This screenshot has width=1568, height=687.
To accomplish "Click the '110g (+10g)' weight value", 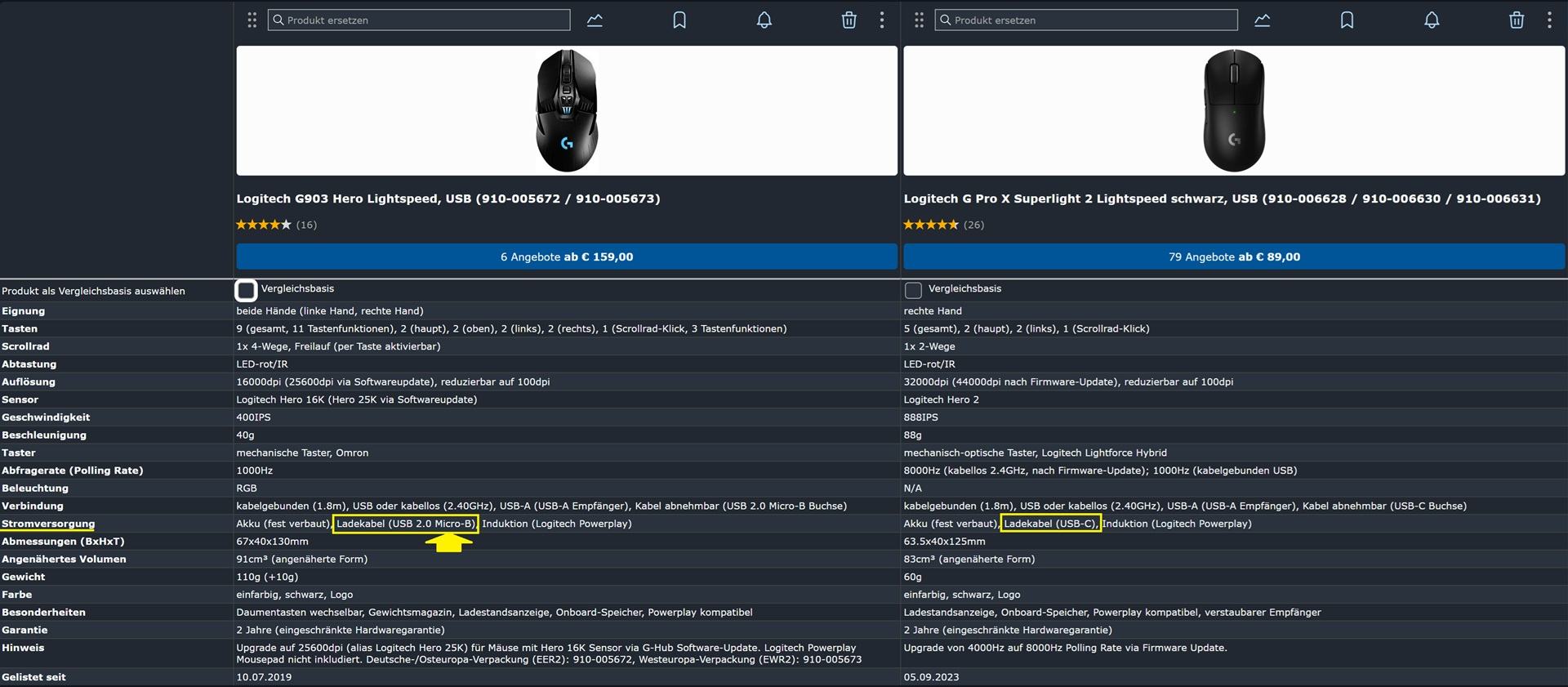I will click(x=267, y=577).
